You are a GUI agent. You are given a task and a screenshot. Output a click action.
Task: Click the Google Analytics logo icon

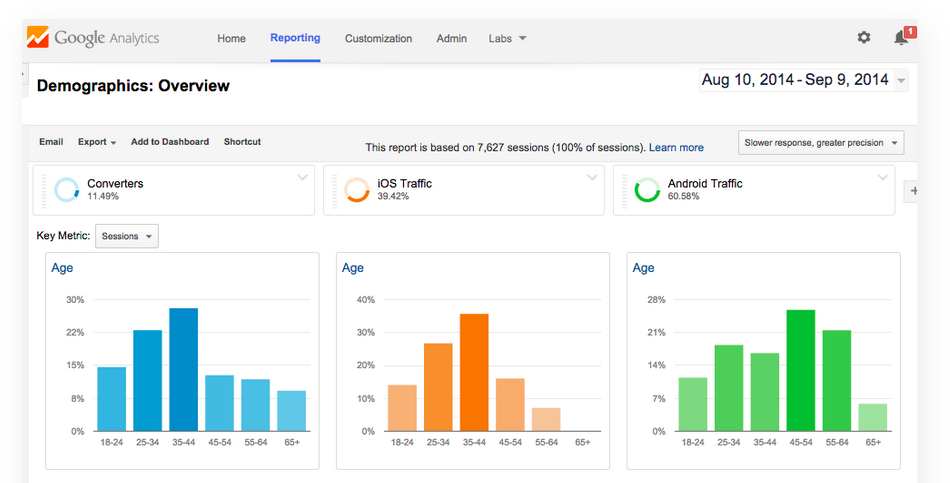point(38,38)
